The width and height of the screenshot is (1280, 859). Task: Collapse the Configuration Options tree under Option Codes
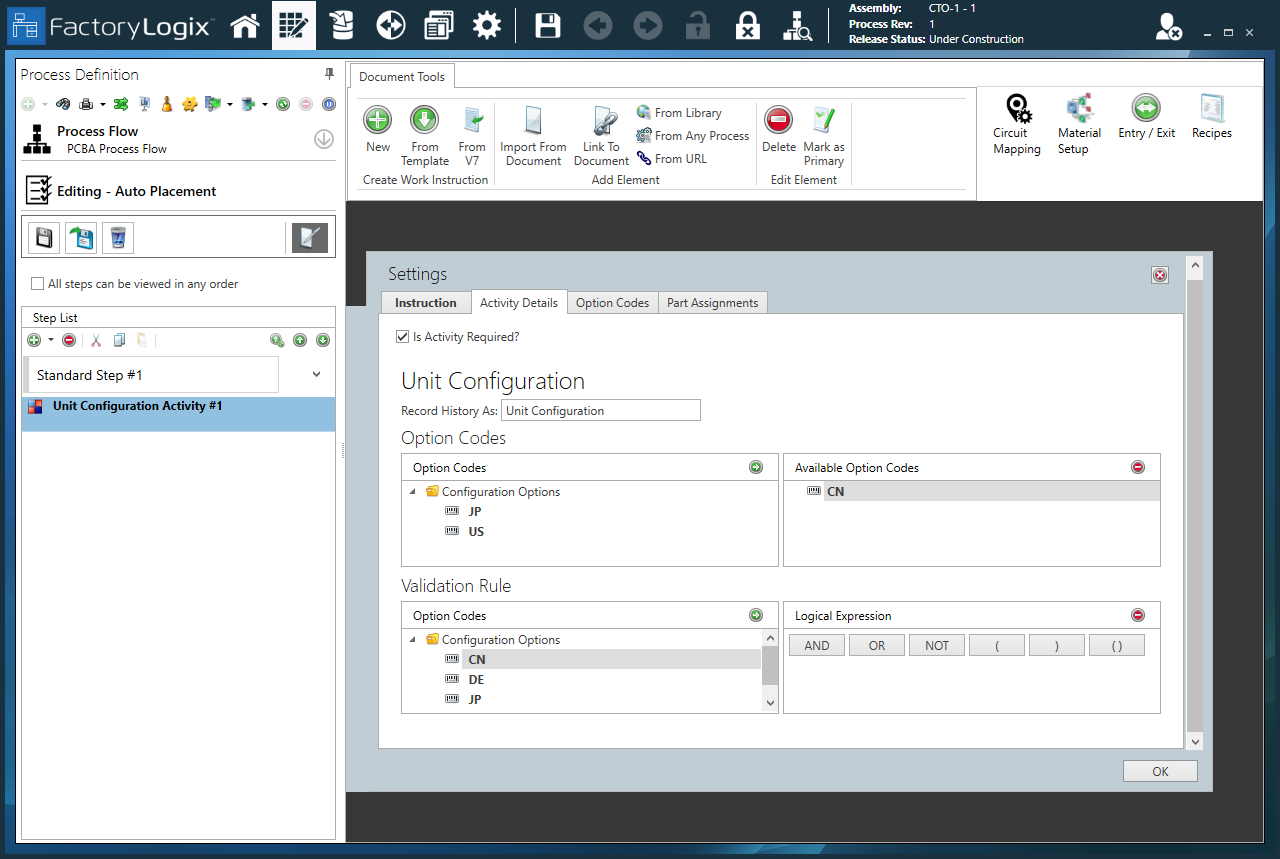[x=412, y=491]
